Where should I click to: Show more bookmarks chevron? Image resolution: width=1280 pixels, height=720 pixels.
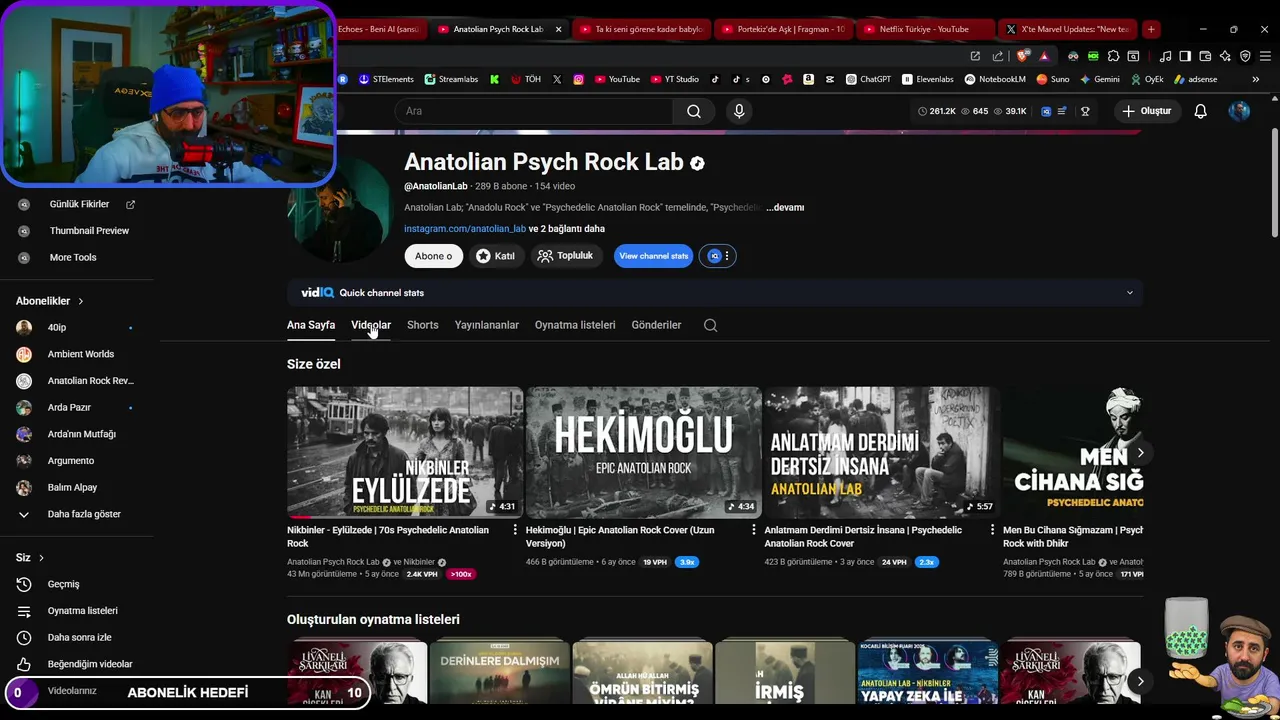pos(1256,79)
